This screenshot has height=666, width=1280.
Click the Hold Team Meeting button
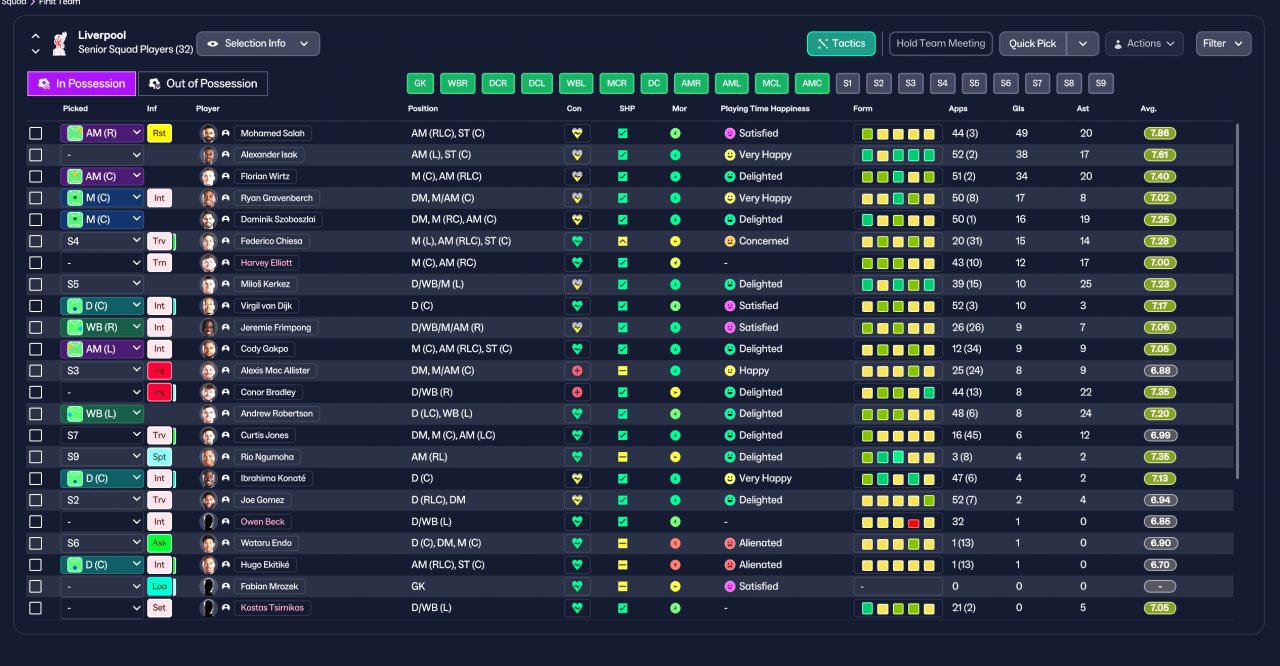click(x=940, y=43)
